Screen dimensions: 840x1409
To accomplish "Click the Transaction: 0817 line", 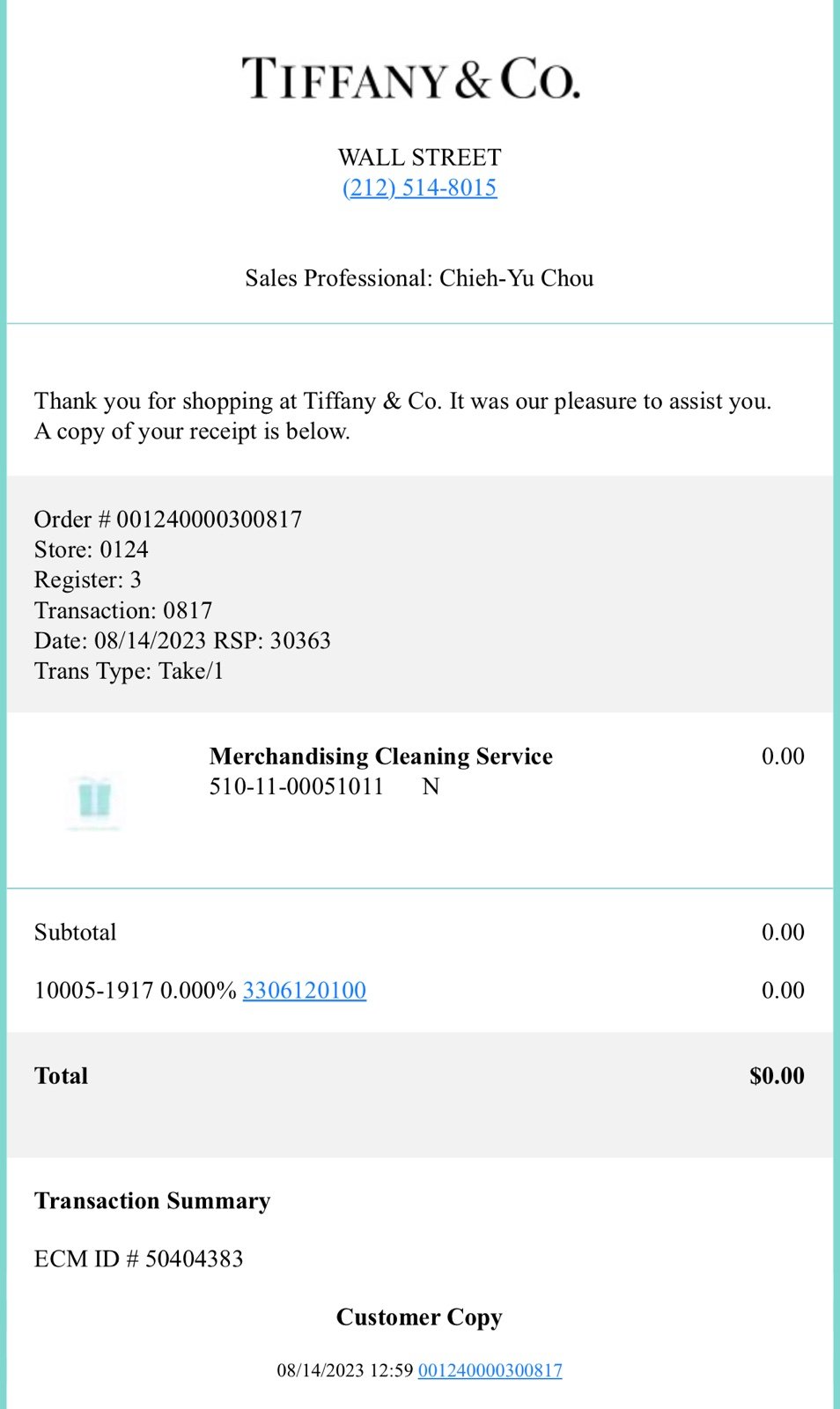I will (x=123, y=610).
